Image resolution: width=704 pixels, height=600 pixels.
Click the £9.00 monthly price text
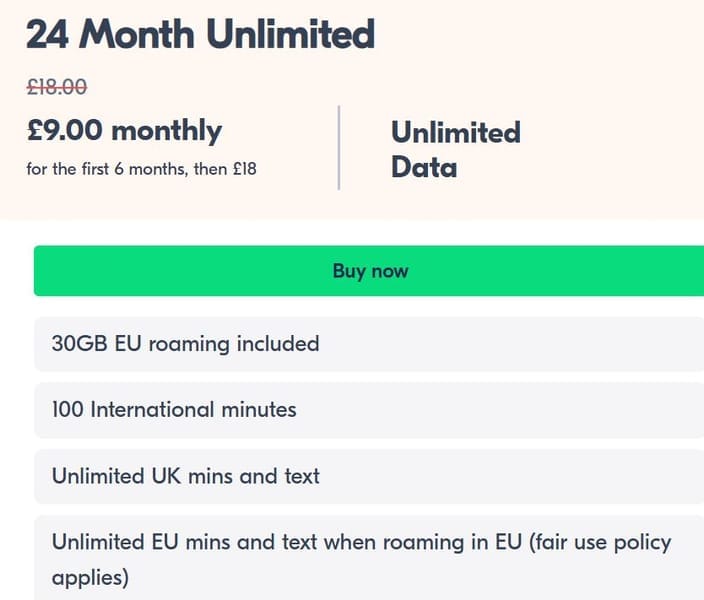(124, 131)
